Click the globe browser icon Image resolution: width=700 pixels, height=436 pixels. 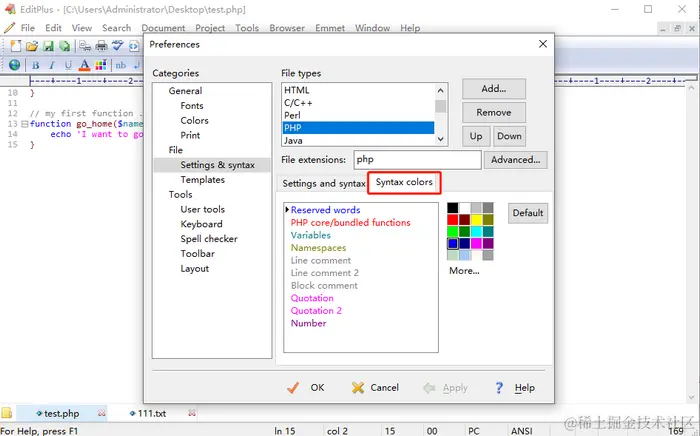click(15, 65)
